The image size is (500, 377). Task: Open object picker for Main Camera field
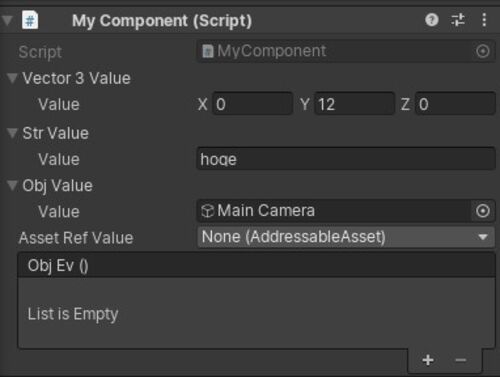pyautogui.click(x=483, y=211)
